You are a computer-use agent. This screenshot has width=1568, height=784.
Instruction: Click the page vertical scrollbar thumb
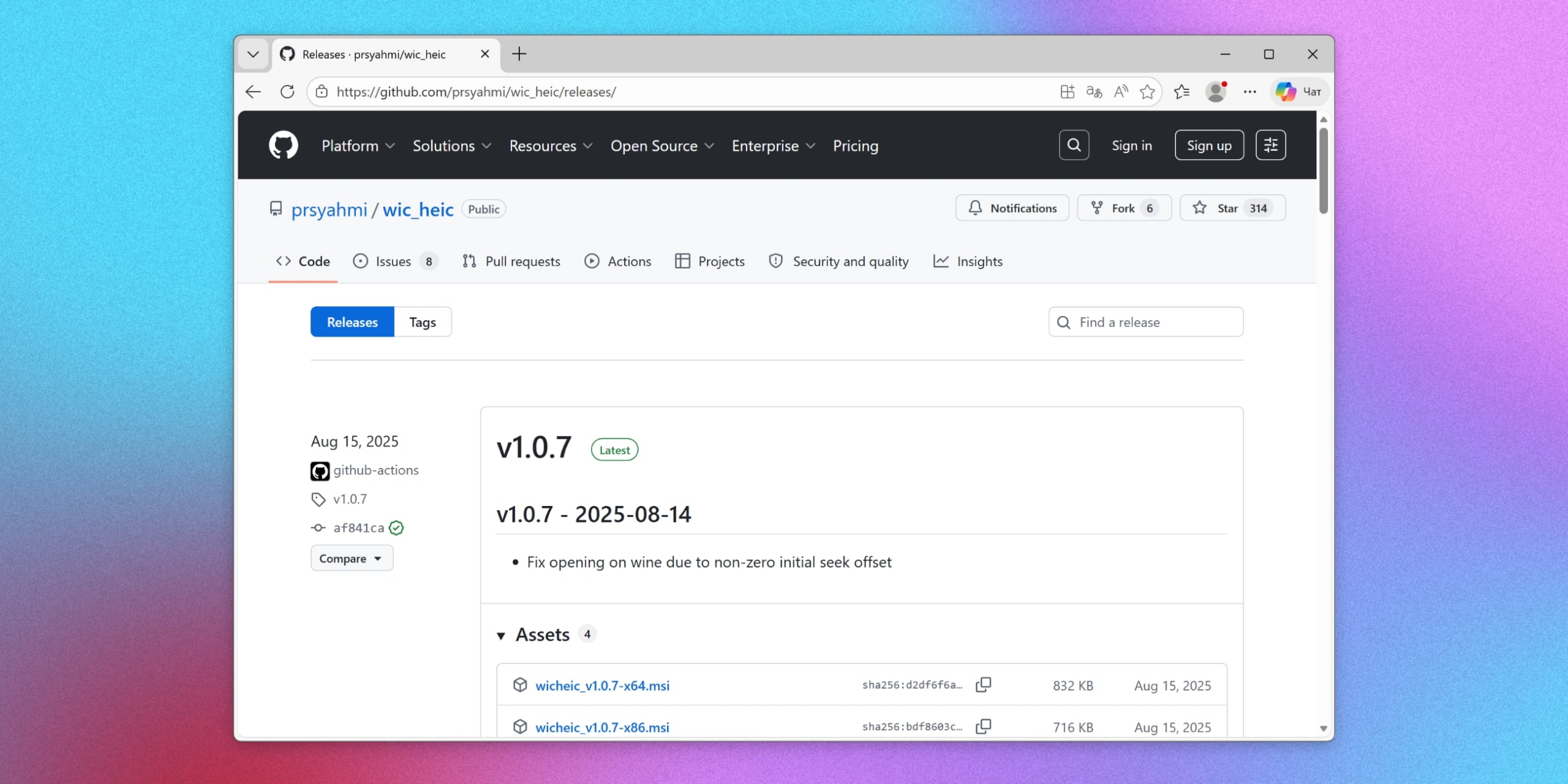pos(1323,171)
